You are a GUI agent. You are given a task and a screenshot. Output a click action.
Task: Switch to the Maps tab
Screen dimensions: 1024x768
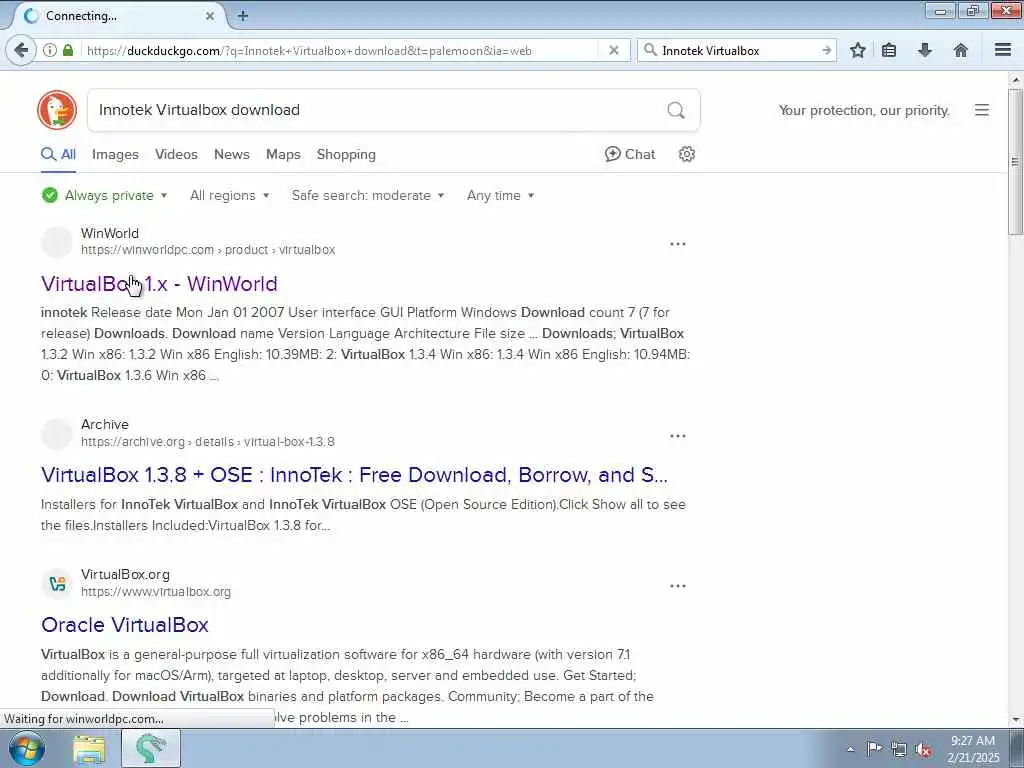click(x=283, y=155)
